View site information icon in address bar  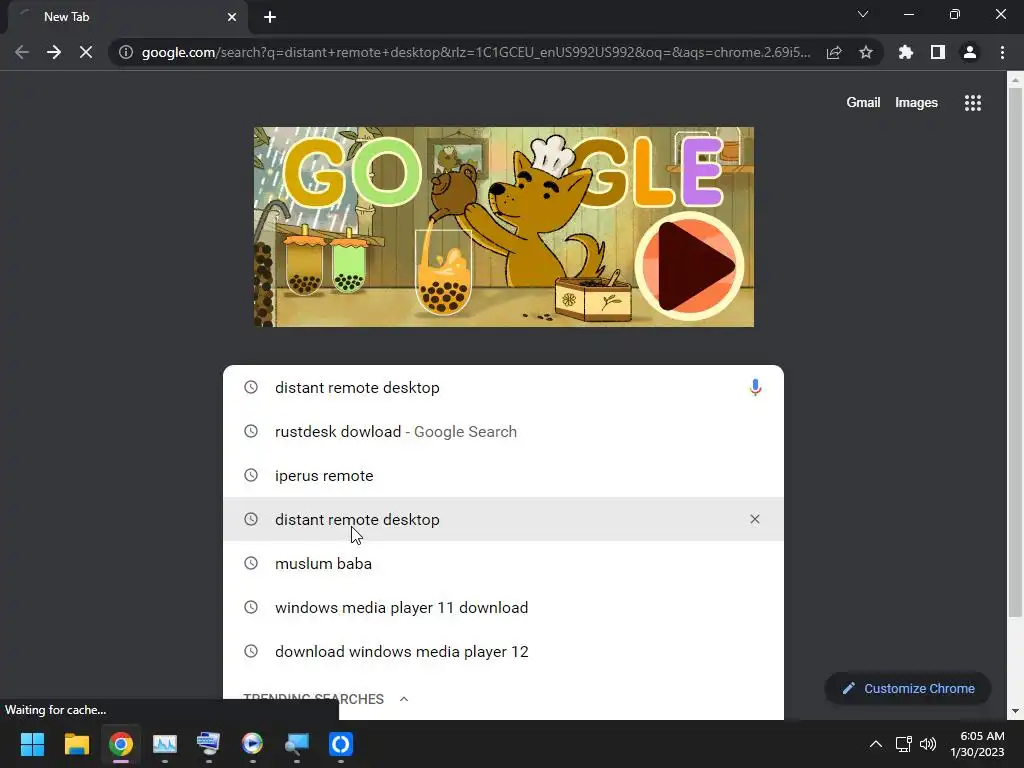pos(126,52)
